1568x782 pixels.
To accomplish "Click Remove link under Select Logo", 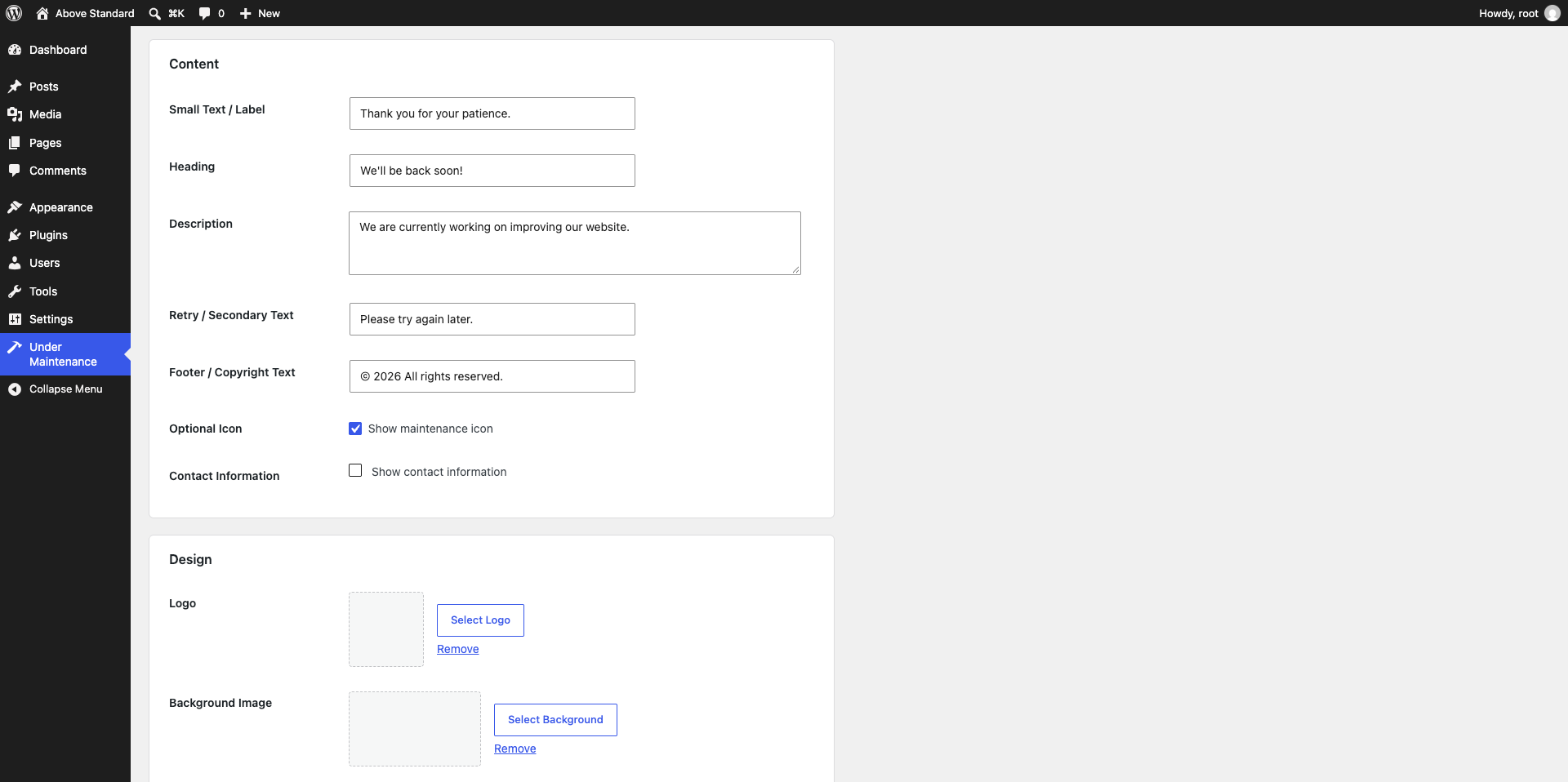I will (458, 649).
